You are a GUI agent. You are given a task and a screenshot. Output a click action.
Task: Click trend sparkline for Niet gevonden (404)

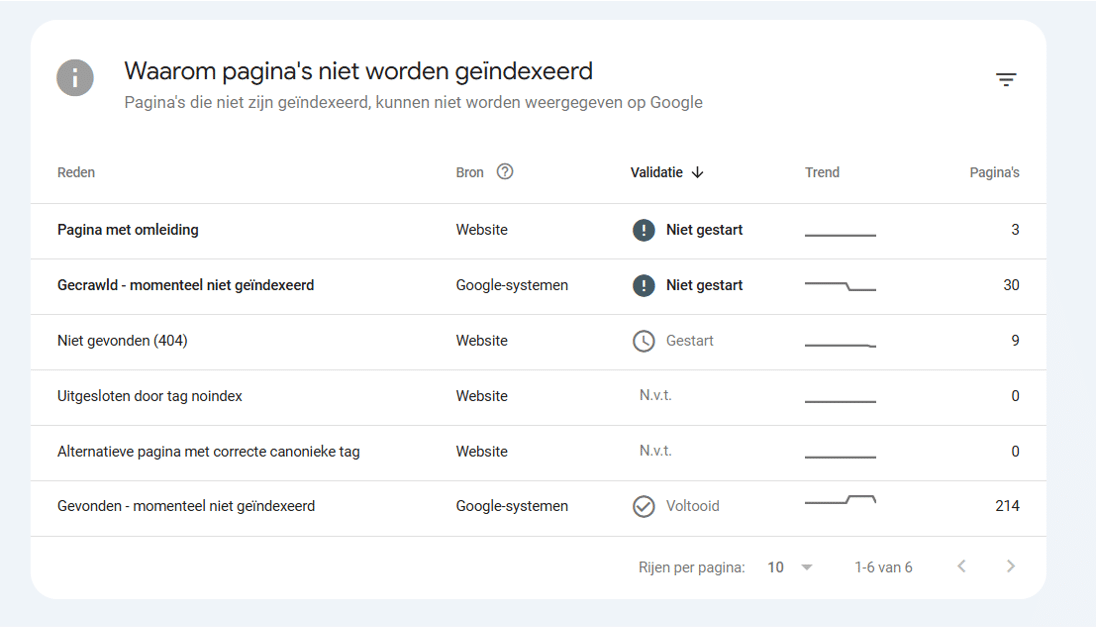840,345
